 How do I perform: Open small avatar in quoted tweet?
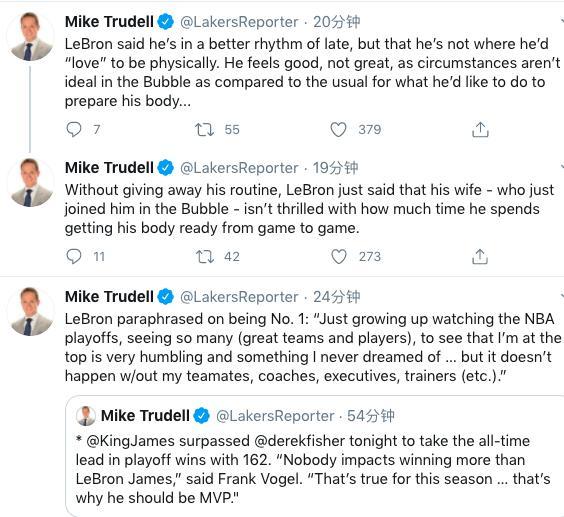coord(86,416)
